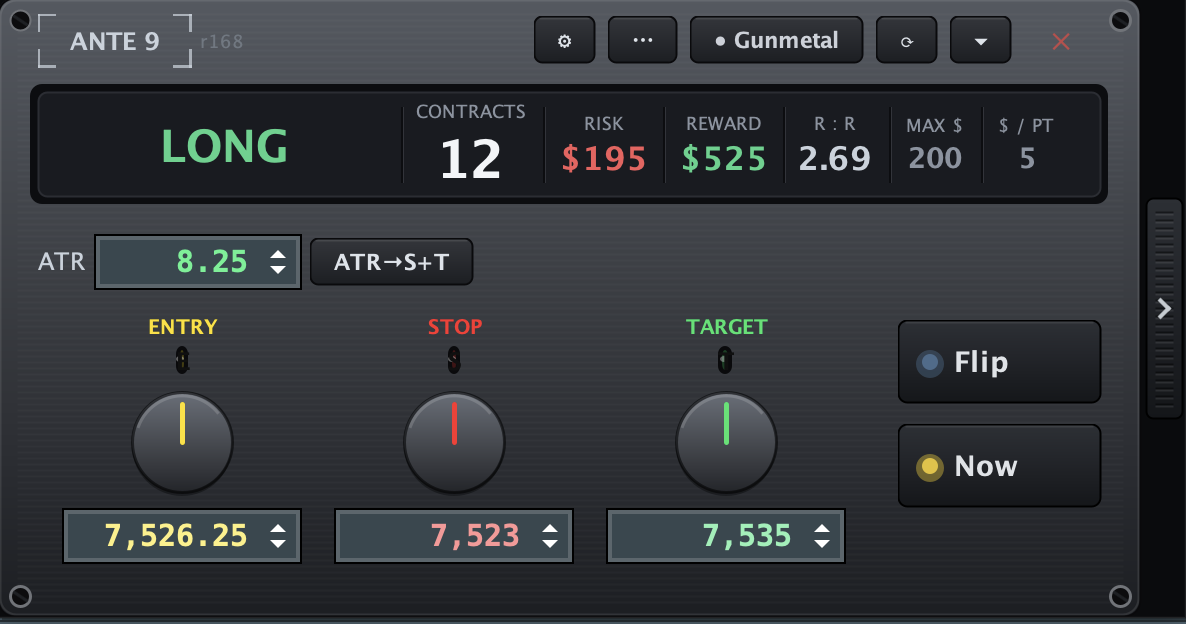The width and height of the screenshot is (1186, 624).
Task: Lower the TARGET price with down arrow
Action: pyautogui.click(x=822, y=543)
